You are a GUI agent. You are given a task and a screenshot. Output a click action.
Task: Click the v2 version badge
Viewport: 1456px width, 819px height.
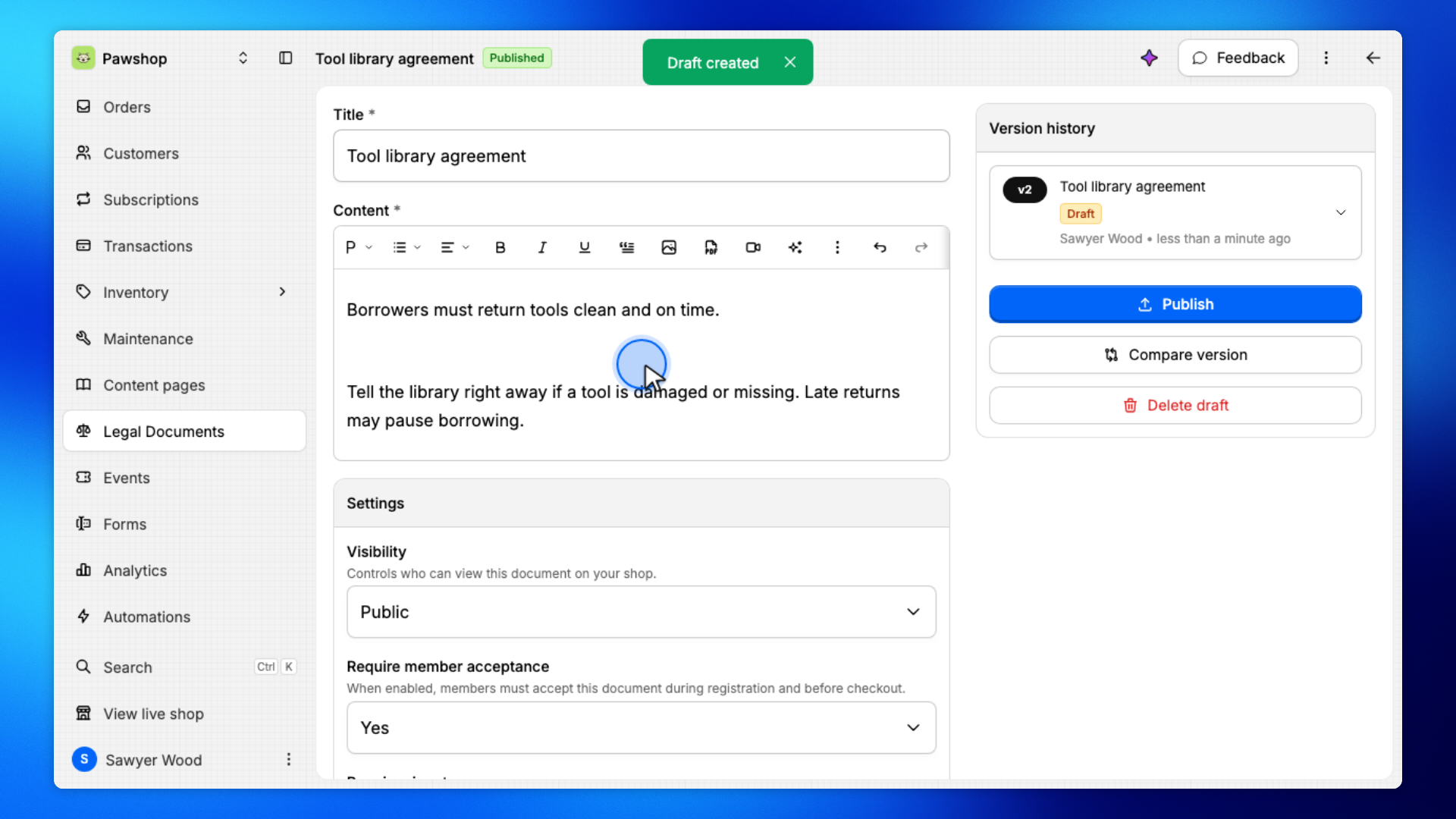click(x=1025, y=190)
